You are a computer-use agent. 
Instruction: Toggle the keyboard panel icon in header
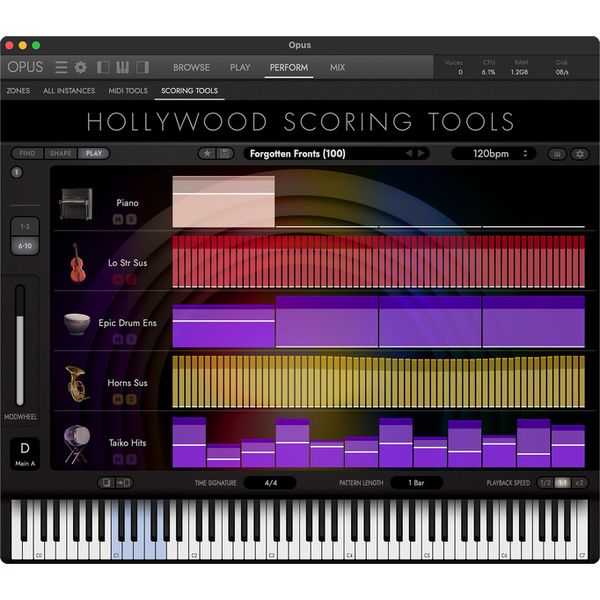click(122, 67)
